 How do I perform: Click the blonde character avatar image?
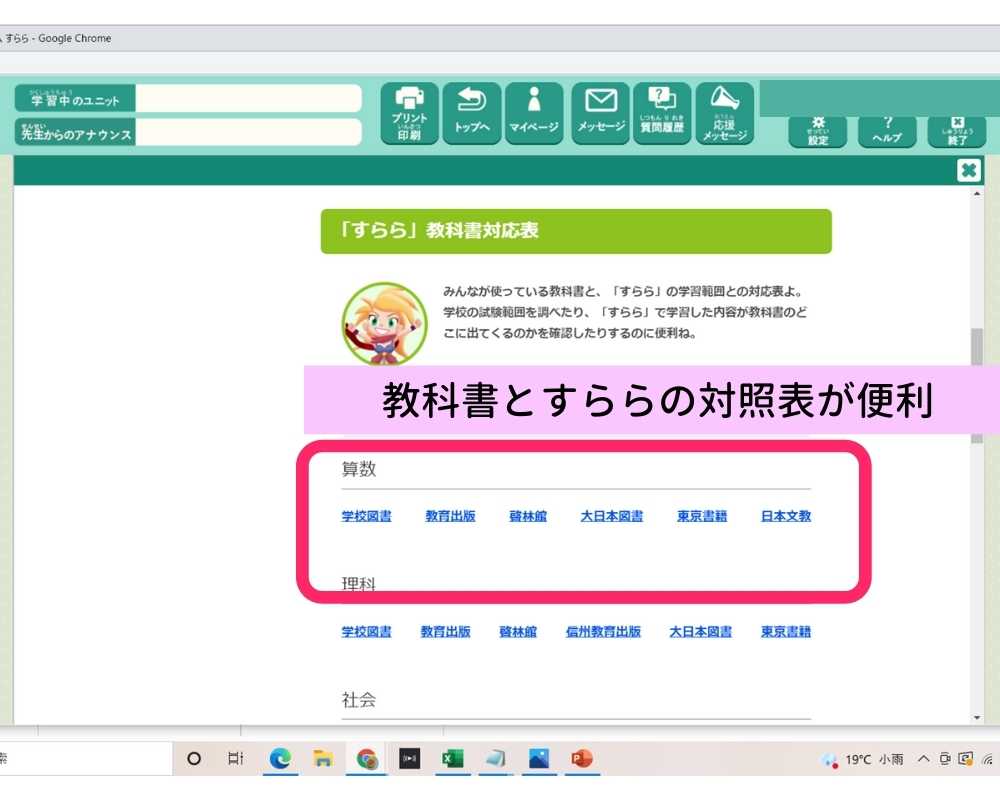pyautogui.click(x=385, y=324)
